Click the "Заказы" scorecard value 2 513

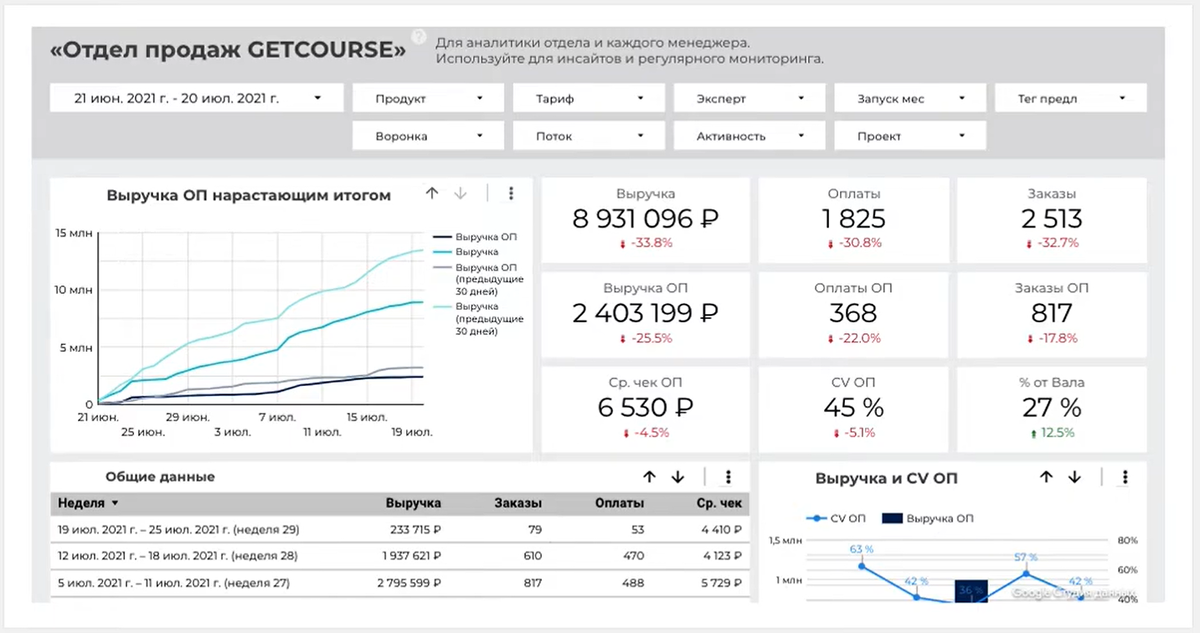point(1052,219)
